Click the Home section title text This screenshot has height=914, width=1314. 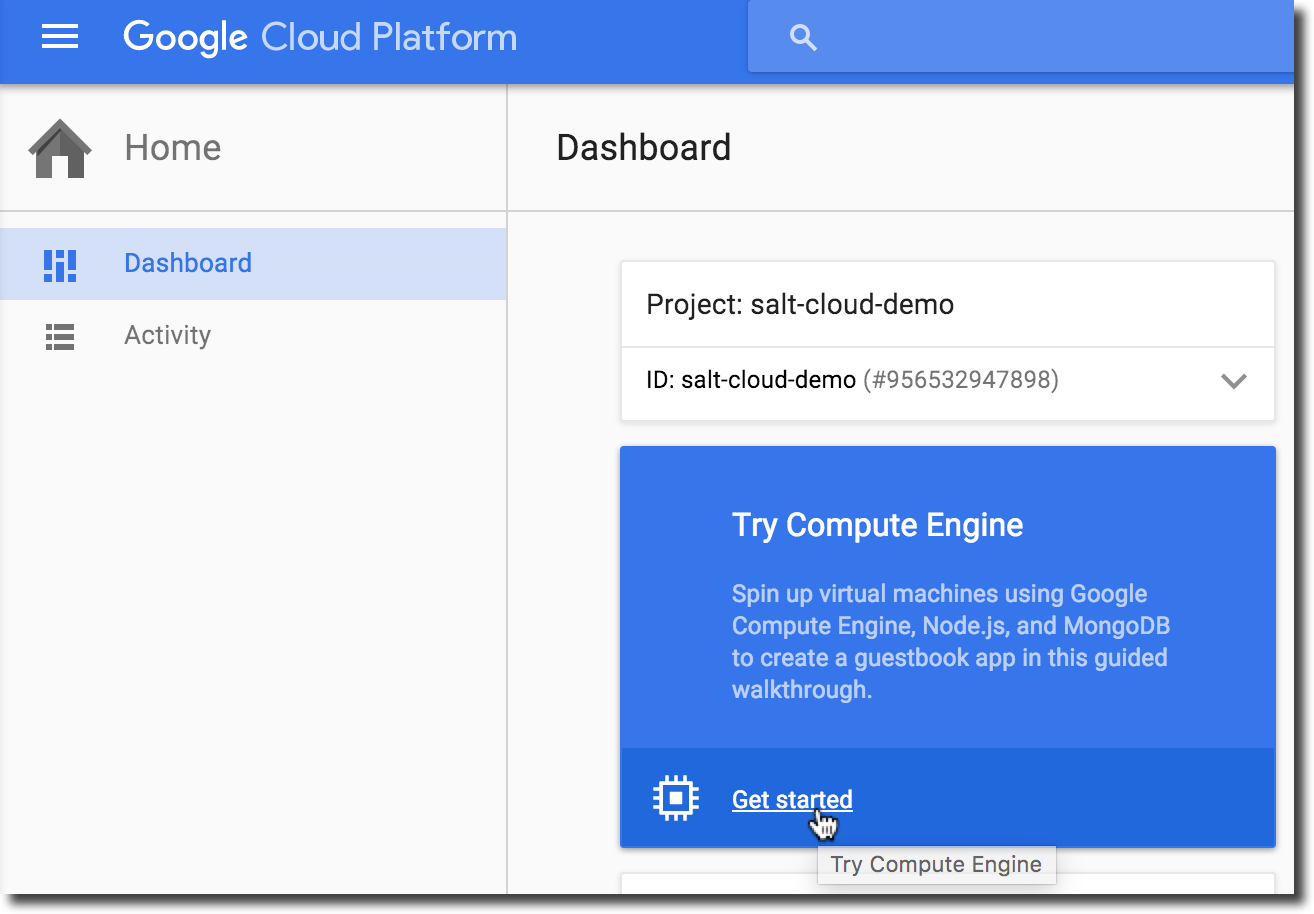[172, 148]
